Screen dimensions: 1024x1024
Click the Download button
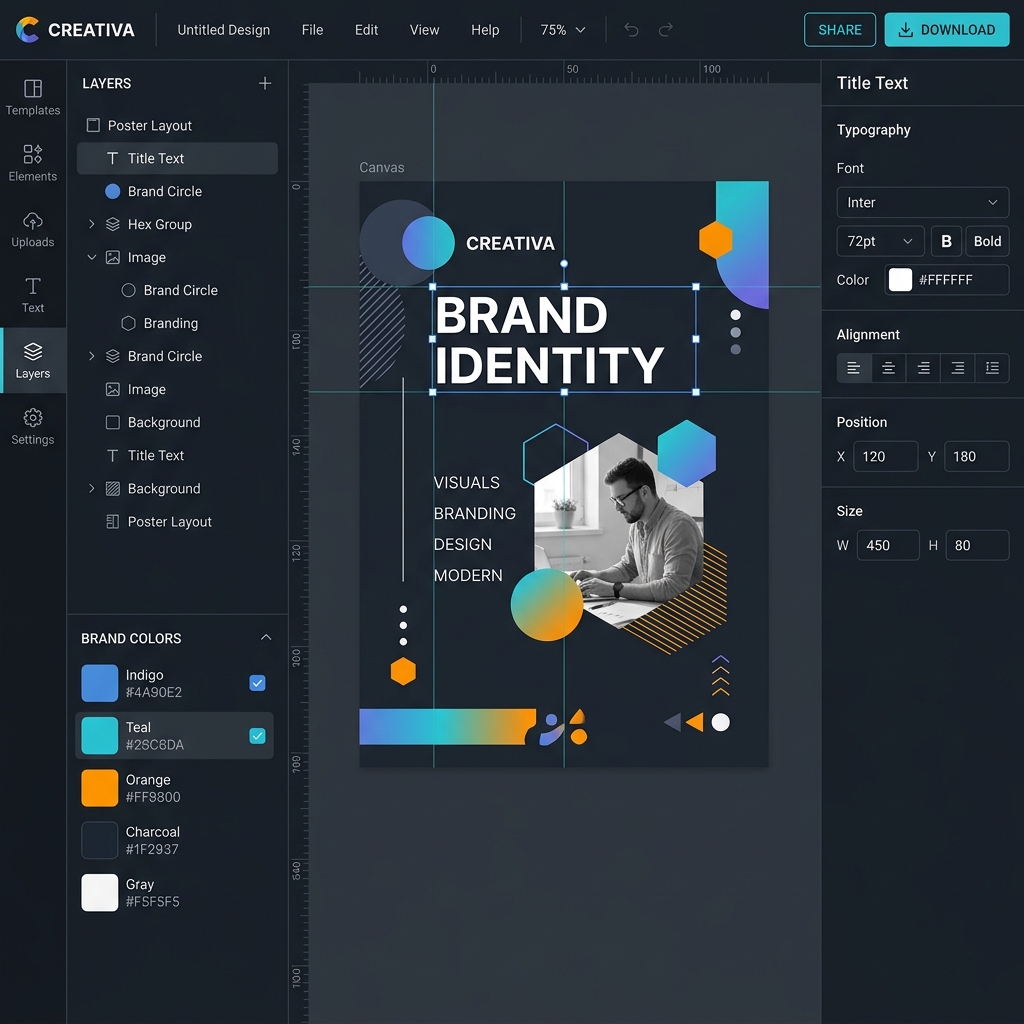[x=946, y=29]
